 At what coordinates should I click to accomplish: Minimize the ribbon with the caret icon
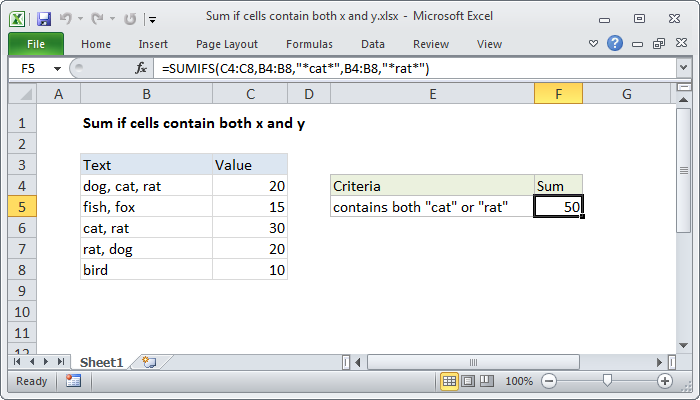[x=595, y=44]
